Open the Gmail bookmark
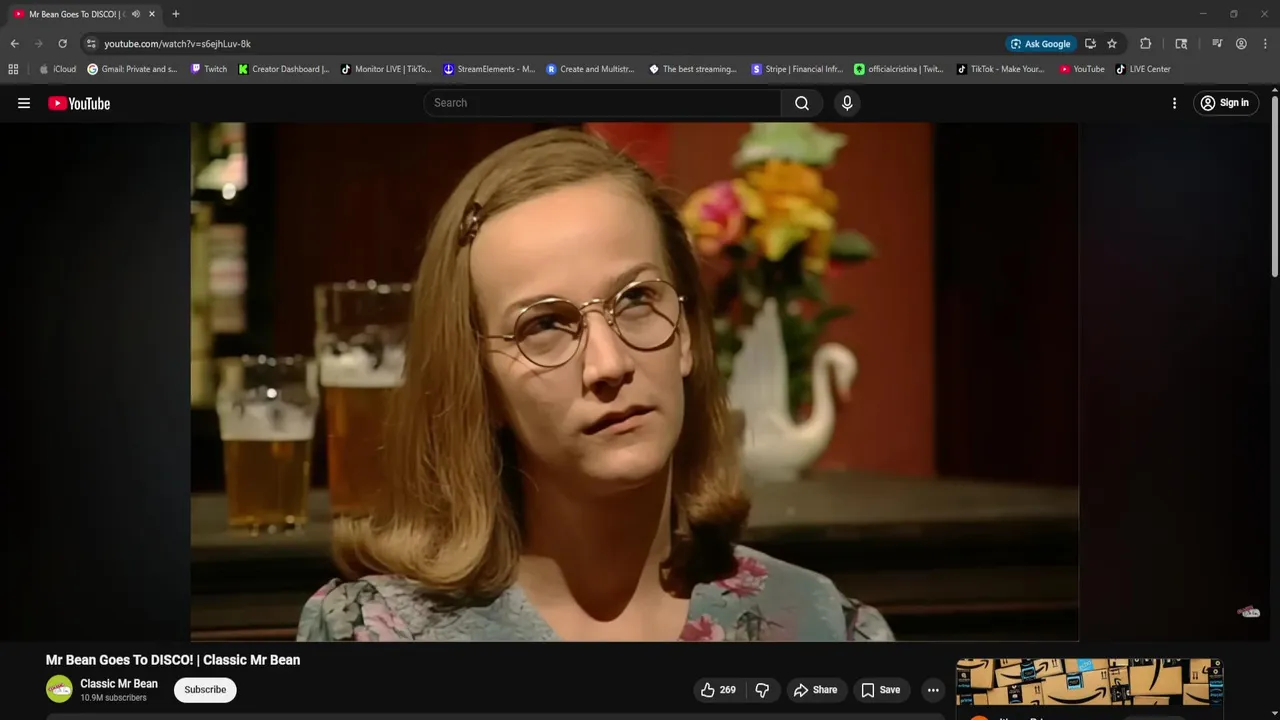The height and width of the screenshot is (720, 1280). click(132, 69)
